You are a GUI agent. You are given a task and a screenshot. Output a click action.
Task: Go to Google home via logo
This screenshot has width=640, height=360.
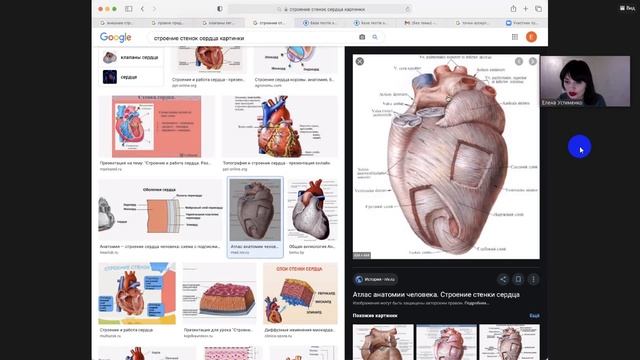[116, 37]
